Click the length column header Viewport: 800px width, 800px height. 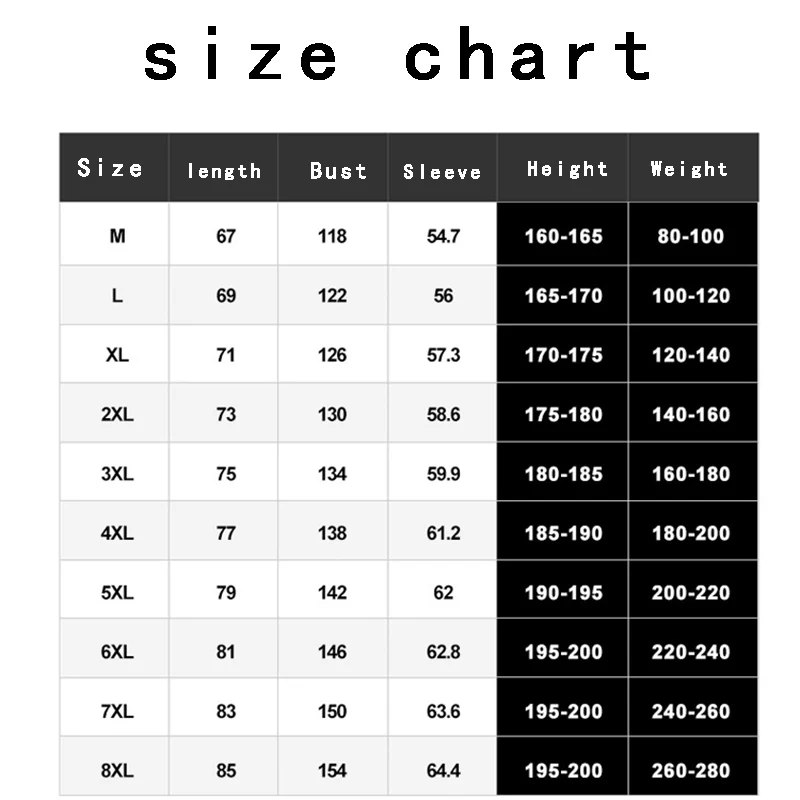click(224, 171)
